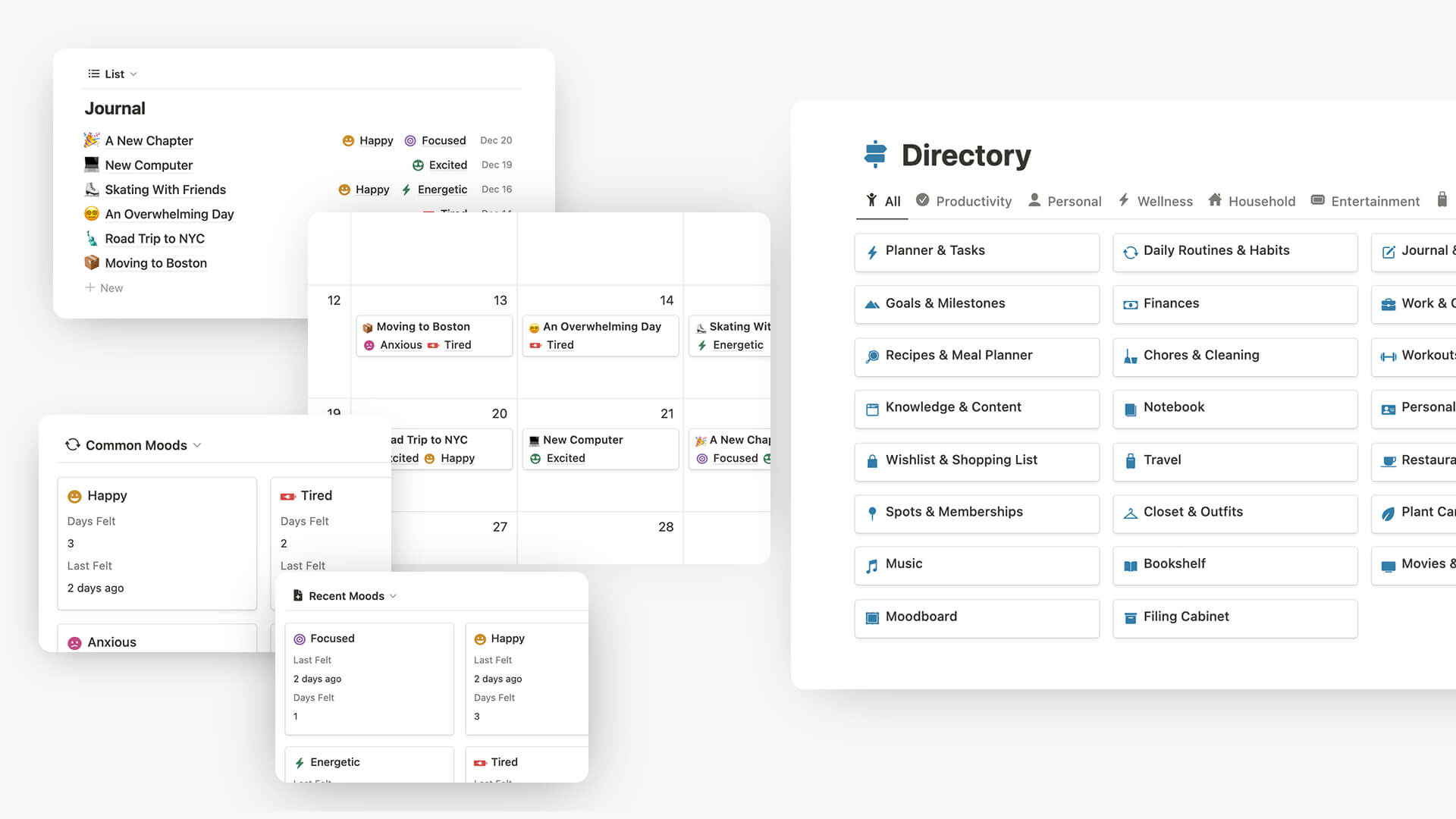Click the Goals & Milestones icon

(x=873, y=303)
